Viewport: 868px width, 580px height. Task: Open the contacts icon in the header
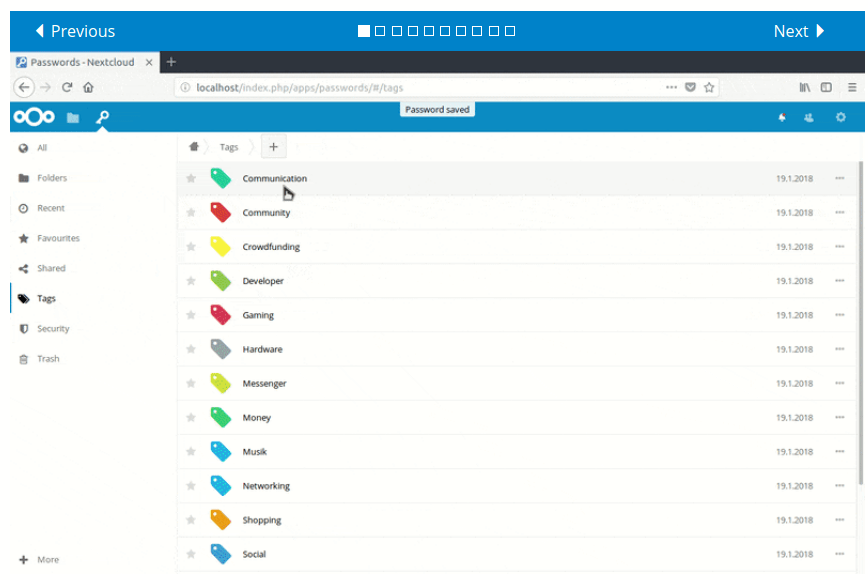(810, 117)
